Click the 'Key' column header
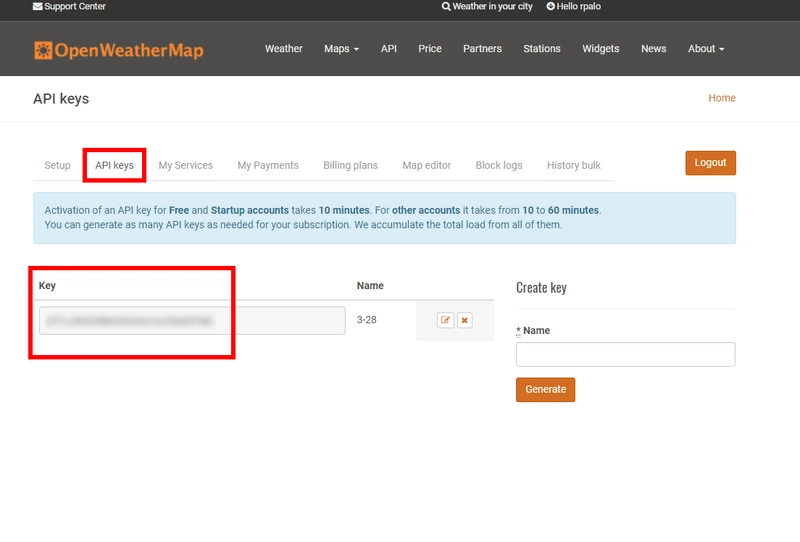The image size is (800, 542). click(x=47, y=286)
